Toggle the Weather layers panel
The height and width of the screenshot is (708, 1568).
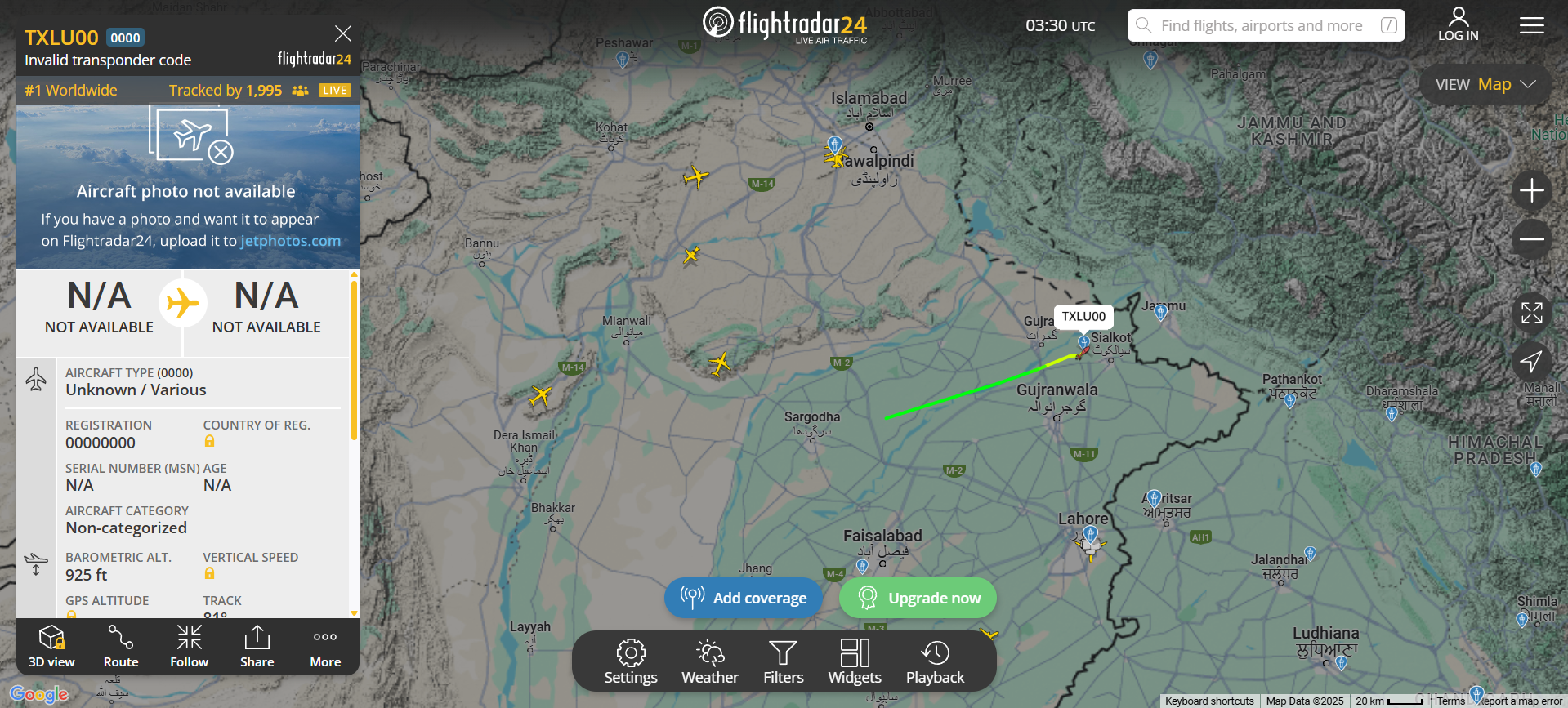point(709,661)
